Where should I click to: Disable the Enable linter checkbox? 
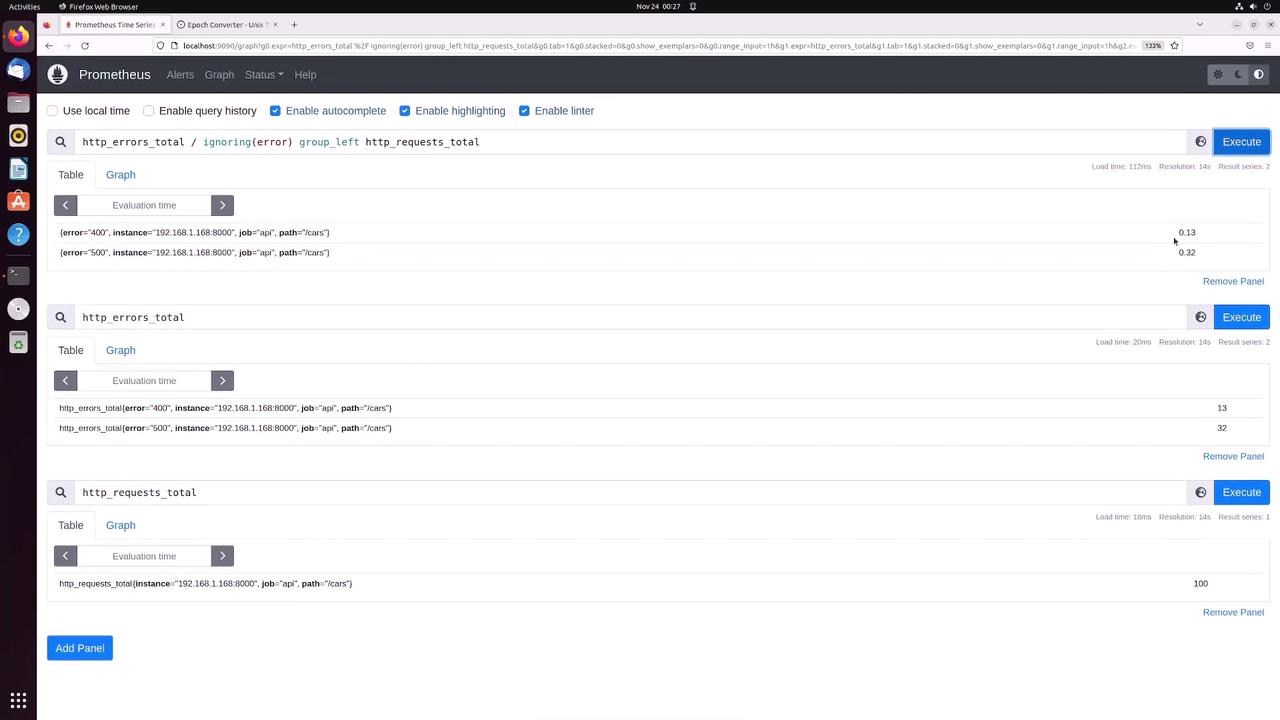(x=524, y=111)
